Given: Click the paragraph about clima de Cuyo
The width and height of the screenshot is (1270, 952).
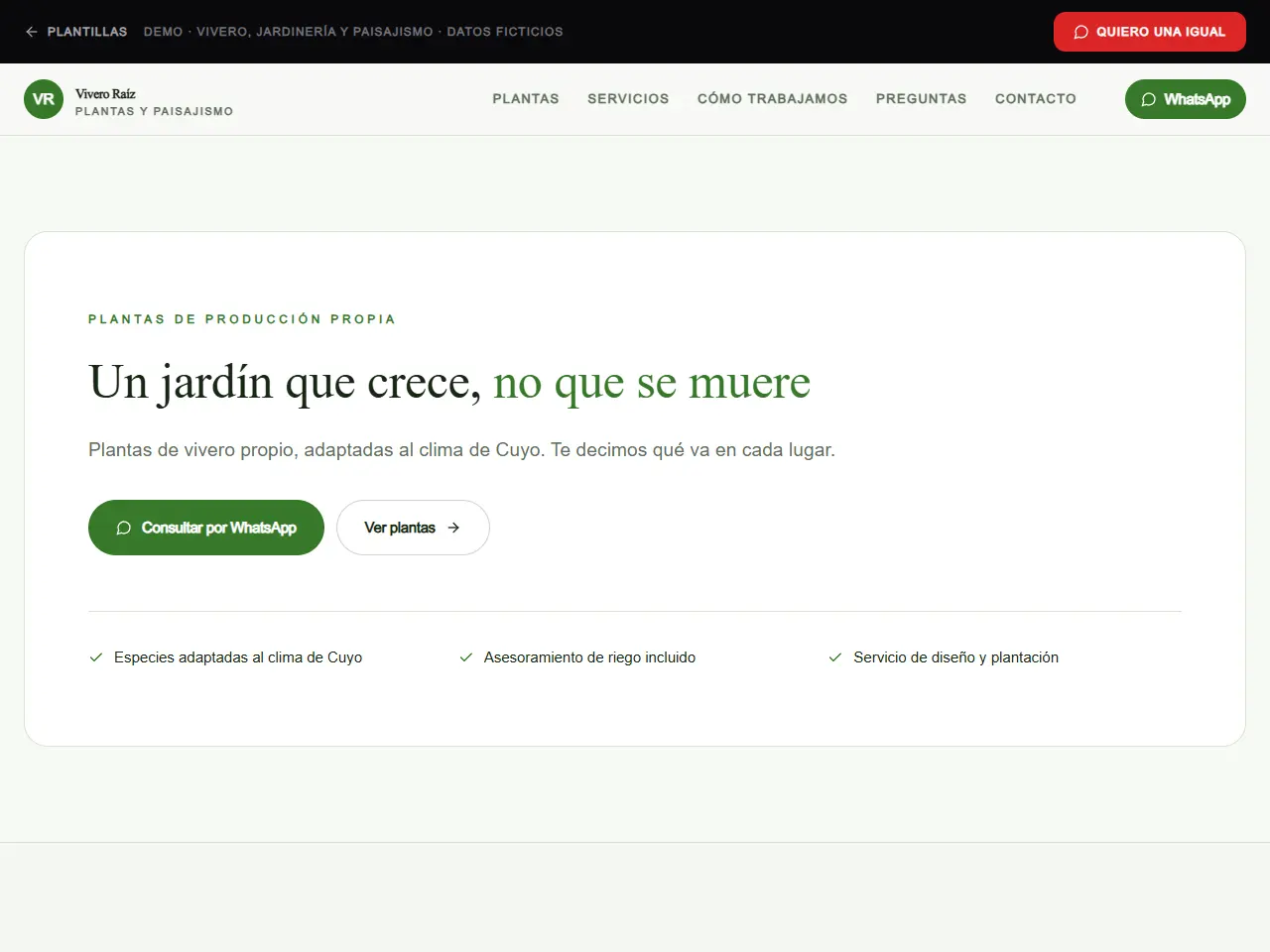Looking at the screenshot, I should [461, 450].
